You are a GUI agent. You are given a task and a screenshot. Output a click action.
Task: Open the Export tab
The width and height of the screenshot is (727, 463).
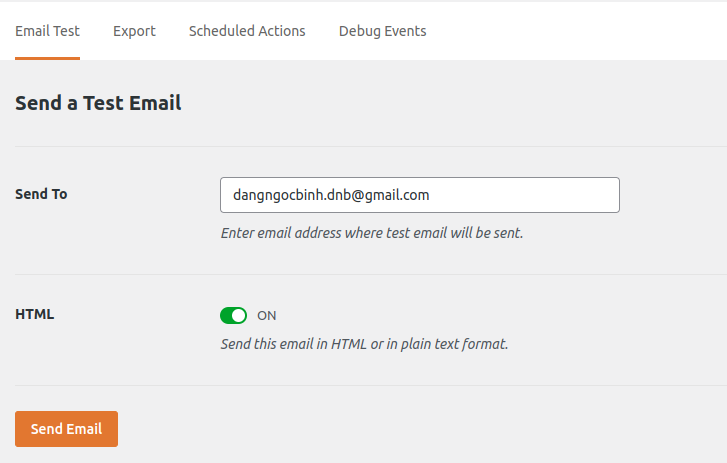[134, 31]
